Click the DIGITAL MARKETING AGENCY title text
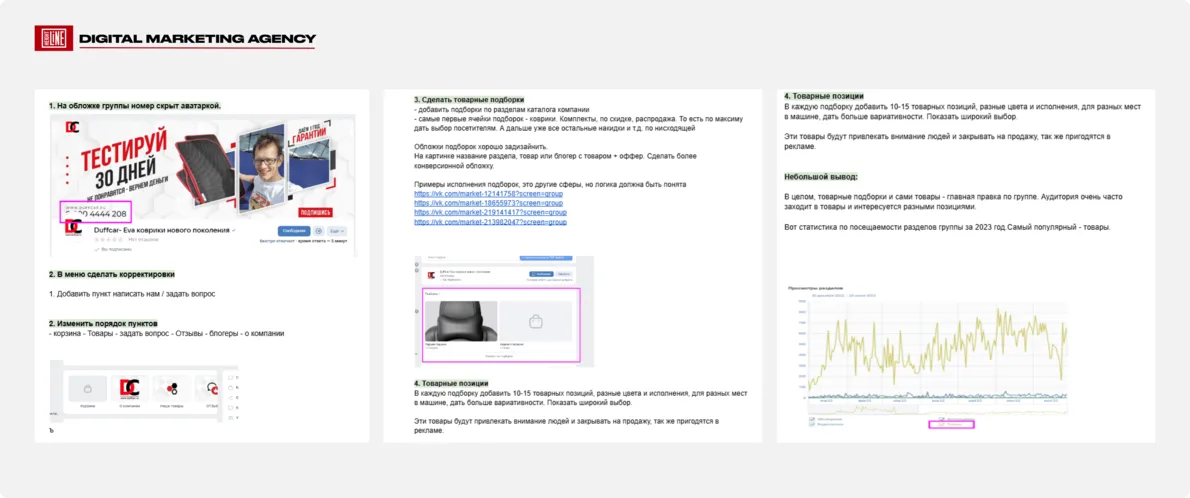The height and width of the screenshot is (498, 1190). click(197, 39)
